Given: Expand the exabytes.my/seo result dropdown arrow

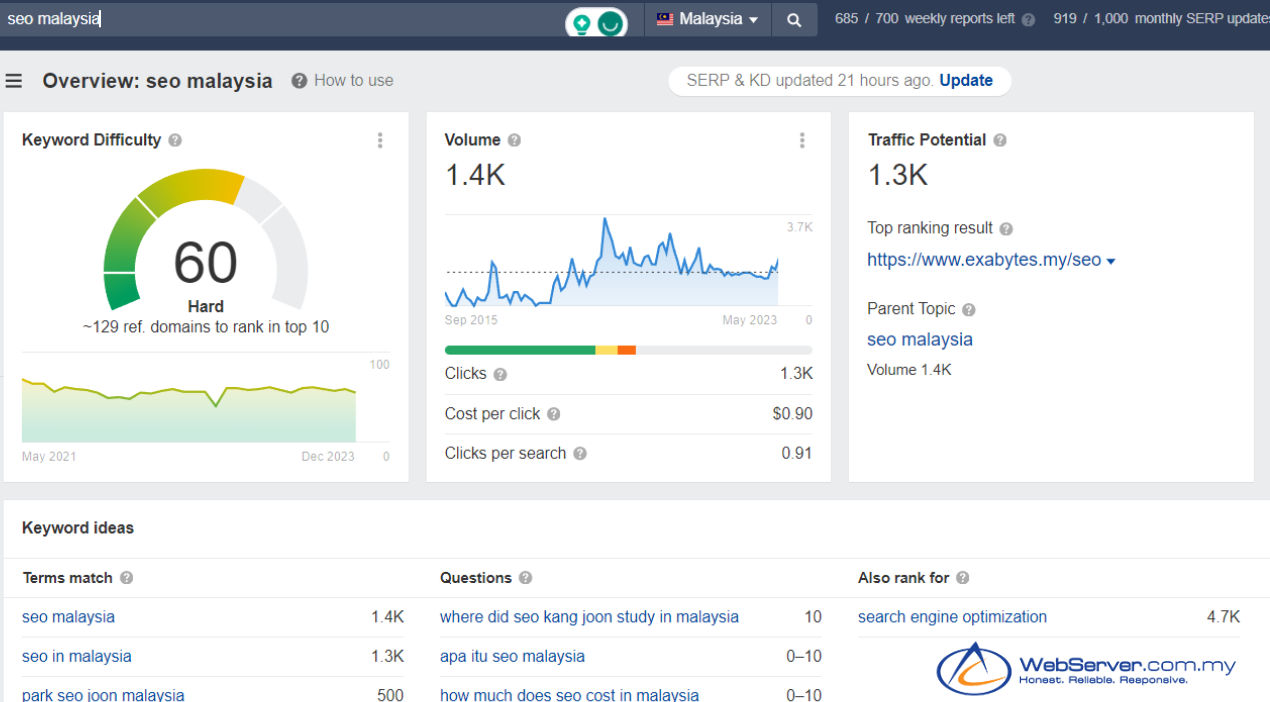Looking at the screenshot, I should tap(1111, 262).
